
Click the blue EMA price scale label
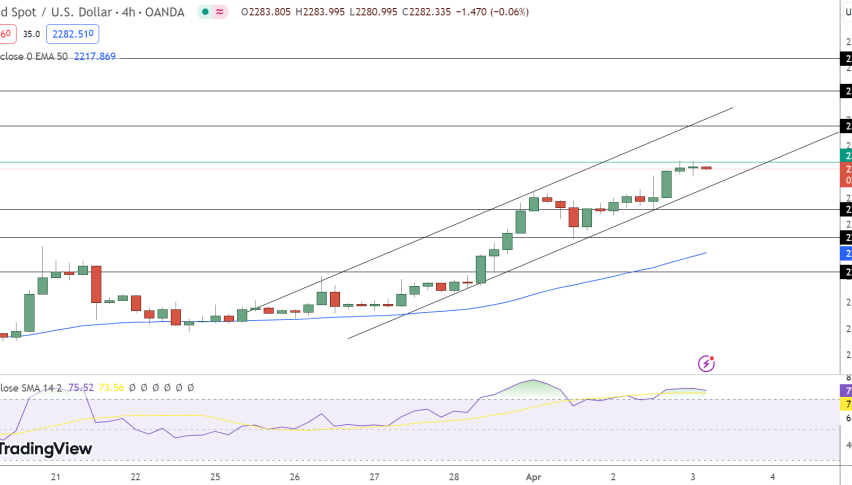click(x=846, y=253)
